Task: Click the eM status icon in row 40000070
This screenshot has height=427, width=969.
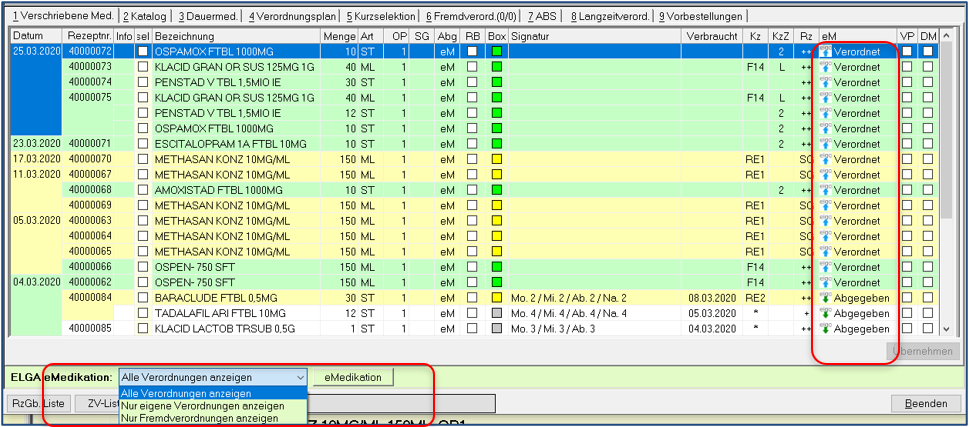Action: click(x=825, y=159)
